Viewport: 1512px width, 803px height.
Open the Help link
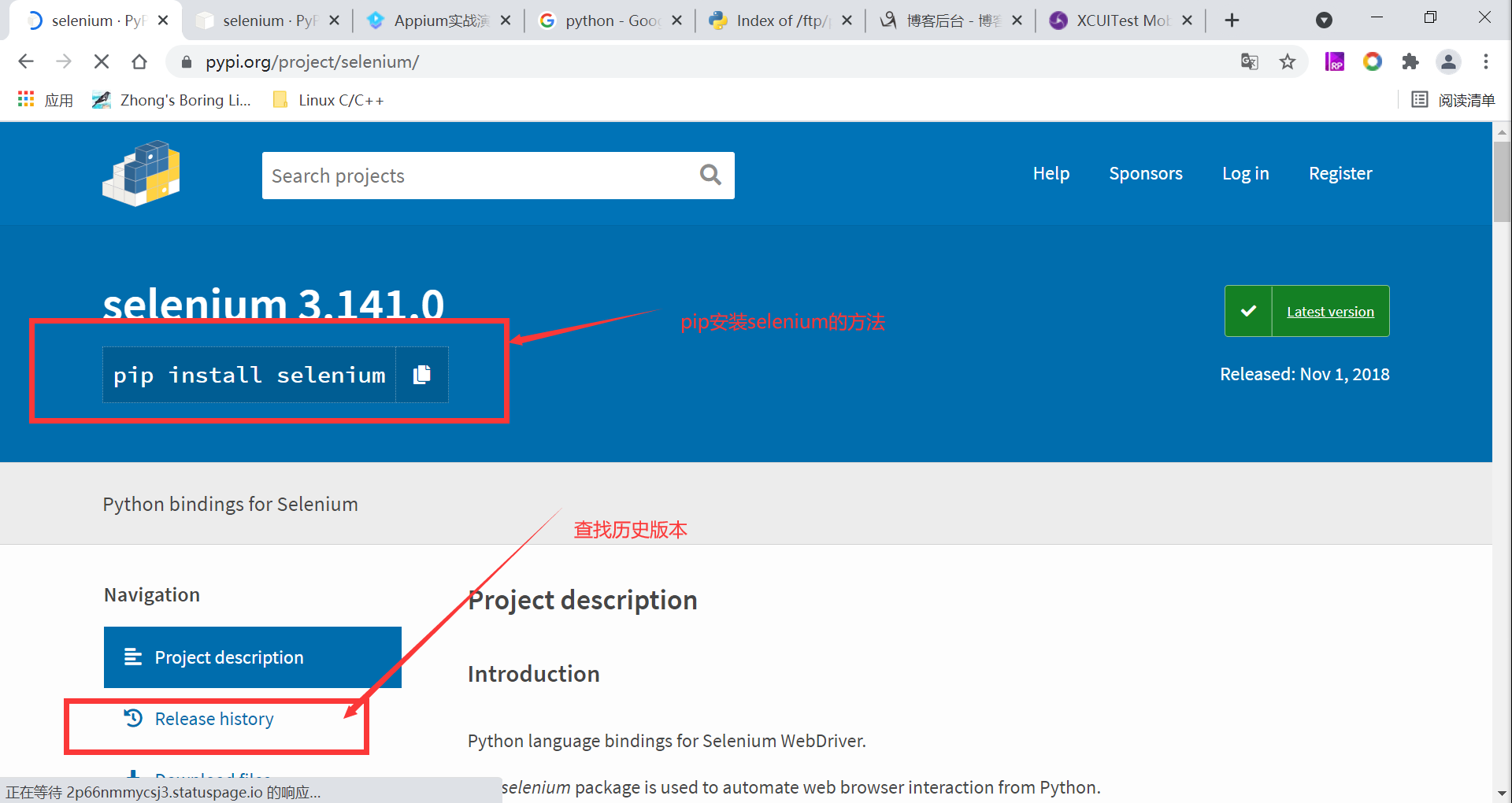click(x=1051, y=173)
